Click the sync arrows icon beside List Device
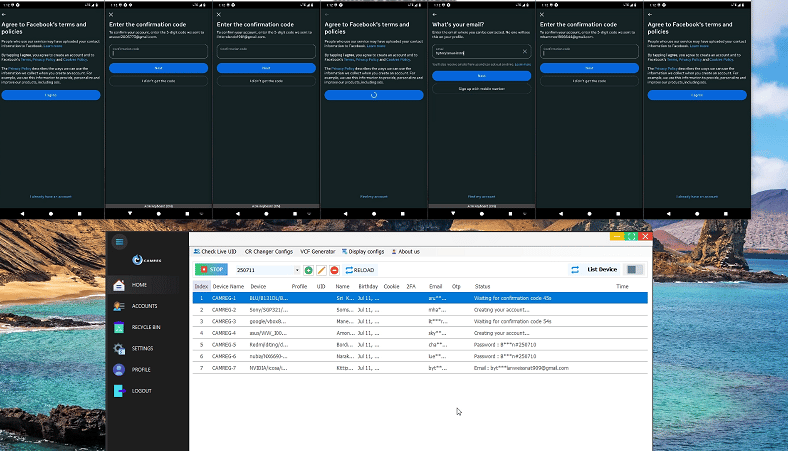788x451 pixels. [575, 270]
